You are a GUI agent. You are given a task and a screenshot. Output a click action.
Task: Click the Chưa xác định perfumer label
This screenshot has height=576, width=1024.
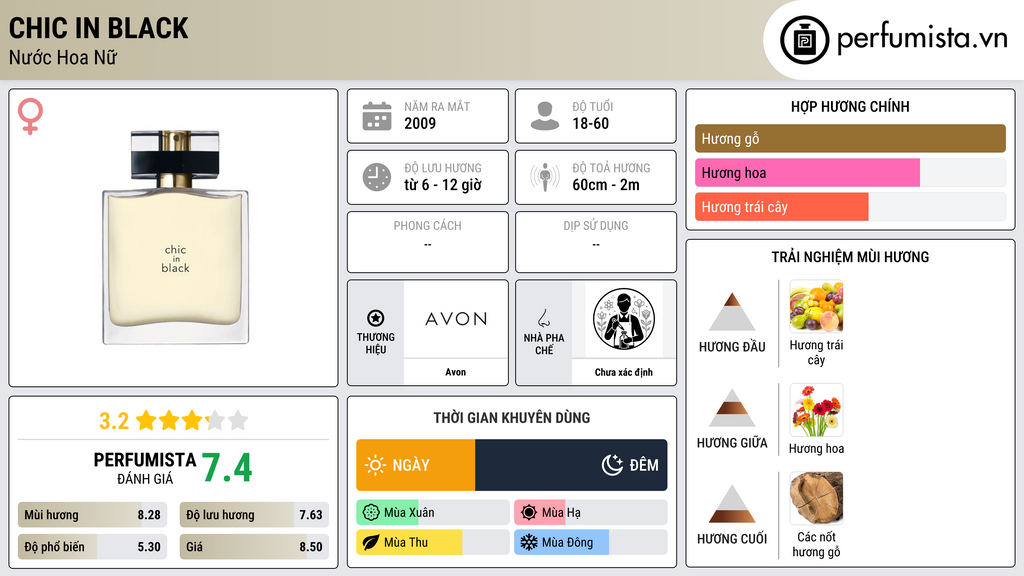tap(624, 372)
